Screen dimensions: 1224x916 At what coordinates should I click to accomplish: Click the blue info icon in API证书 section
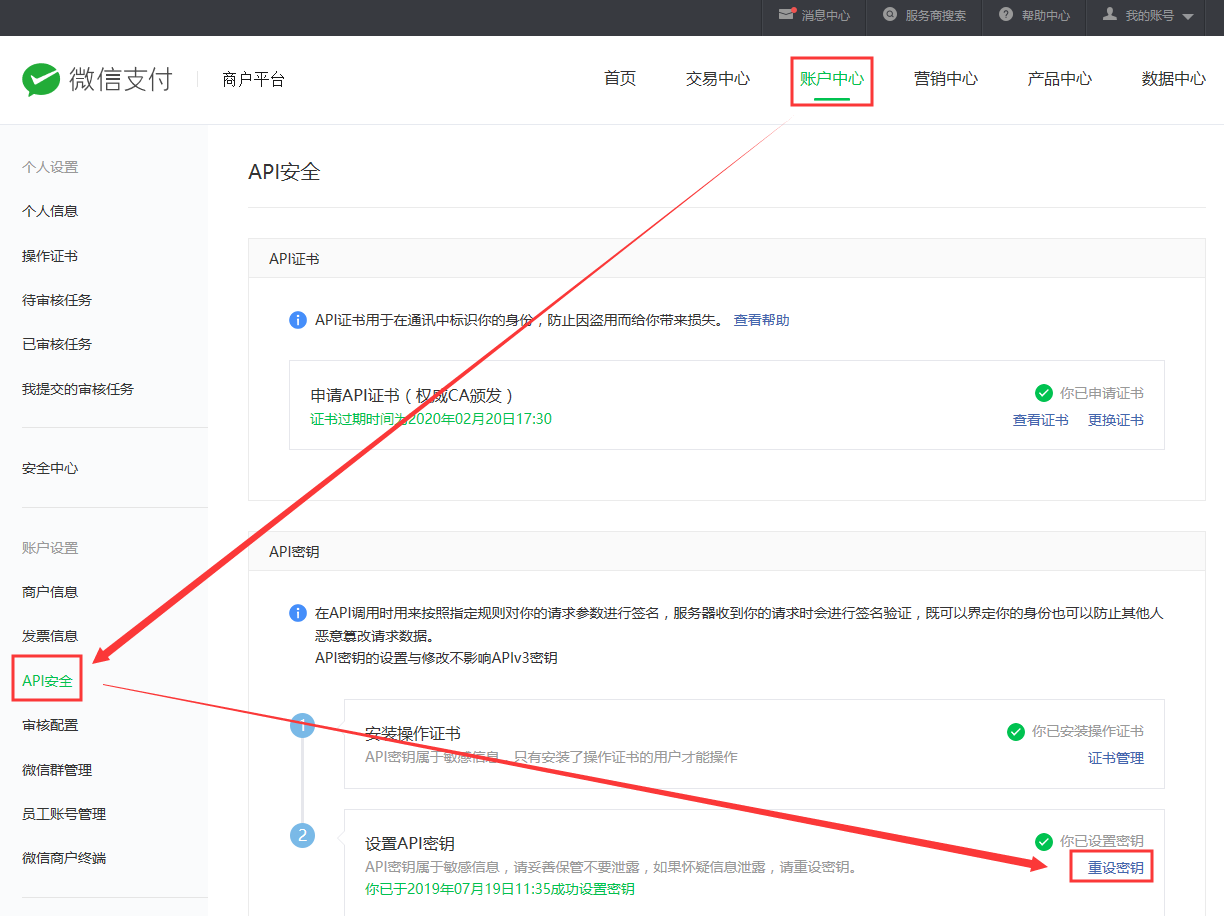298,320
